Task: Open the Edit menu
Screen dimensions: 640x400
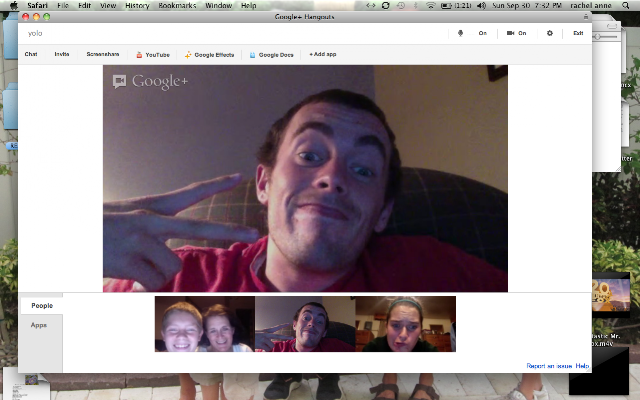Action: pos(84,5)
